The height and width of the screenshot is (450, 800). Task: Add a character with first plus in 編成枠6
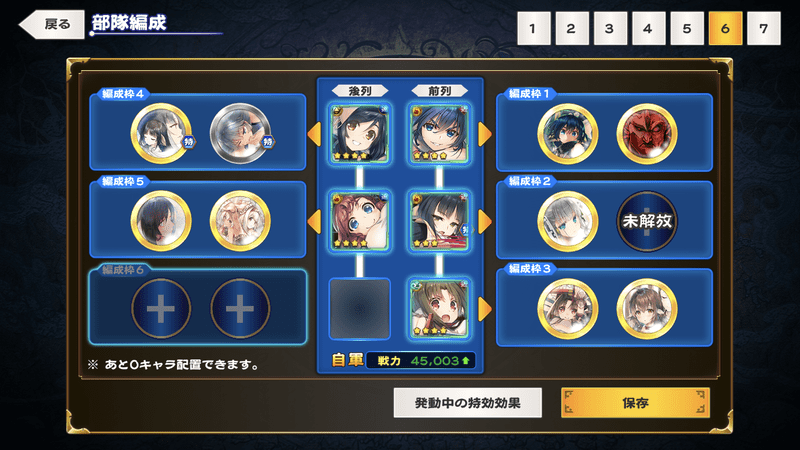pyautogui.click(x=161, y=309)
